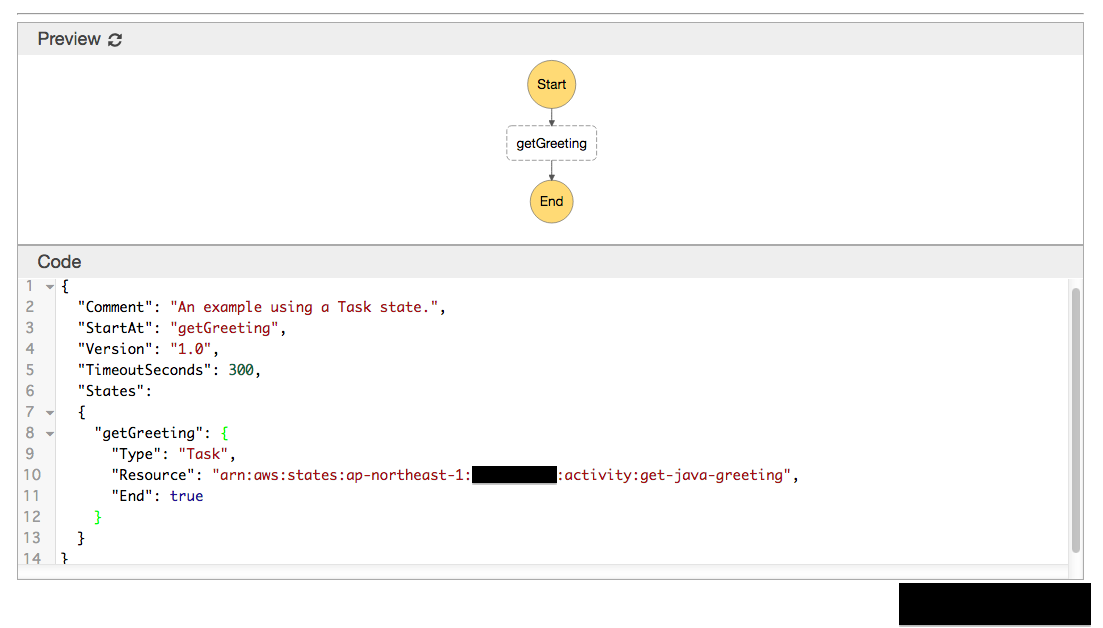
Task: Collapse the States object at line 7
Action: 47,411
